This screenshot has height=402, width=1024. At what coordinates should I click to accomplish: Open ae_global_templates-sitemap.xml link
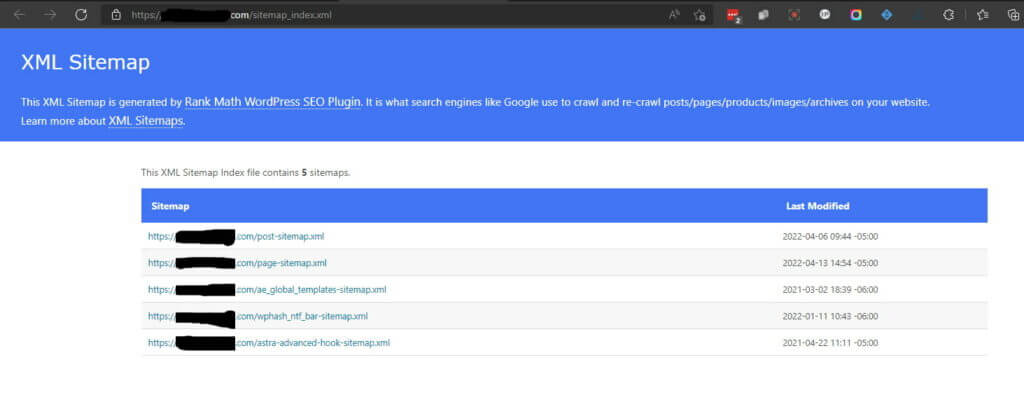pyautogui.click(x=267, y=289)
